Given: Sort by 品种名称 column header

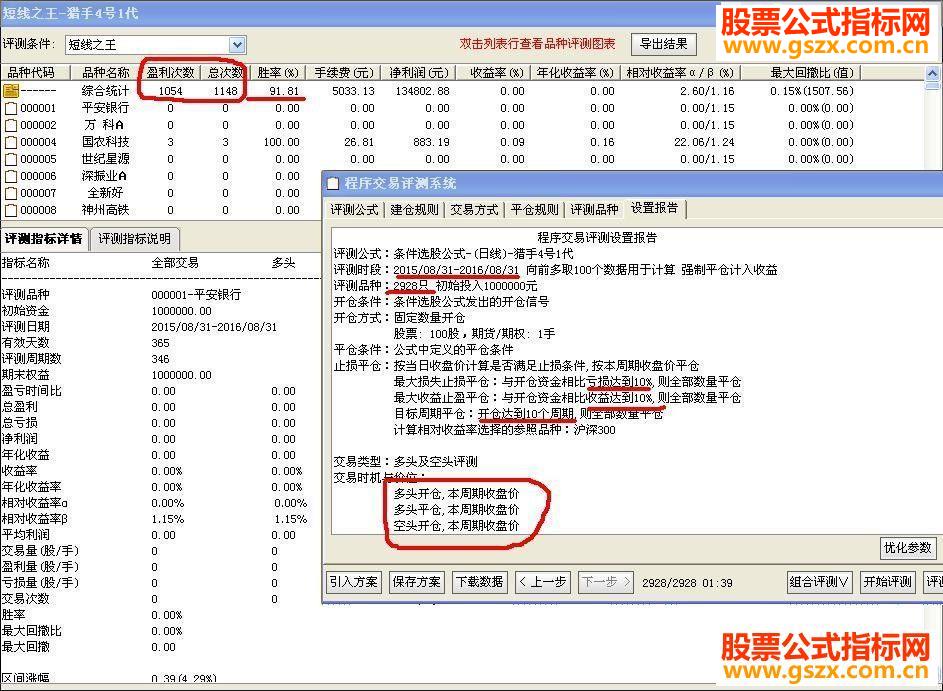Looking at the screenshot, I should (x=106, y=73).
